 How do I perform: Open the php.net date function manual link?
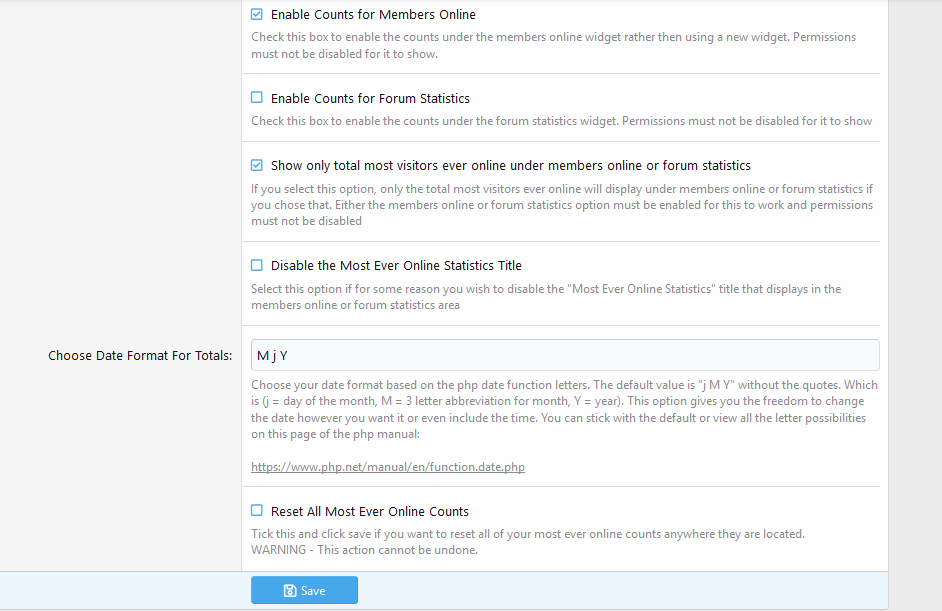point(388,467)
